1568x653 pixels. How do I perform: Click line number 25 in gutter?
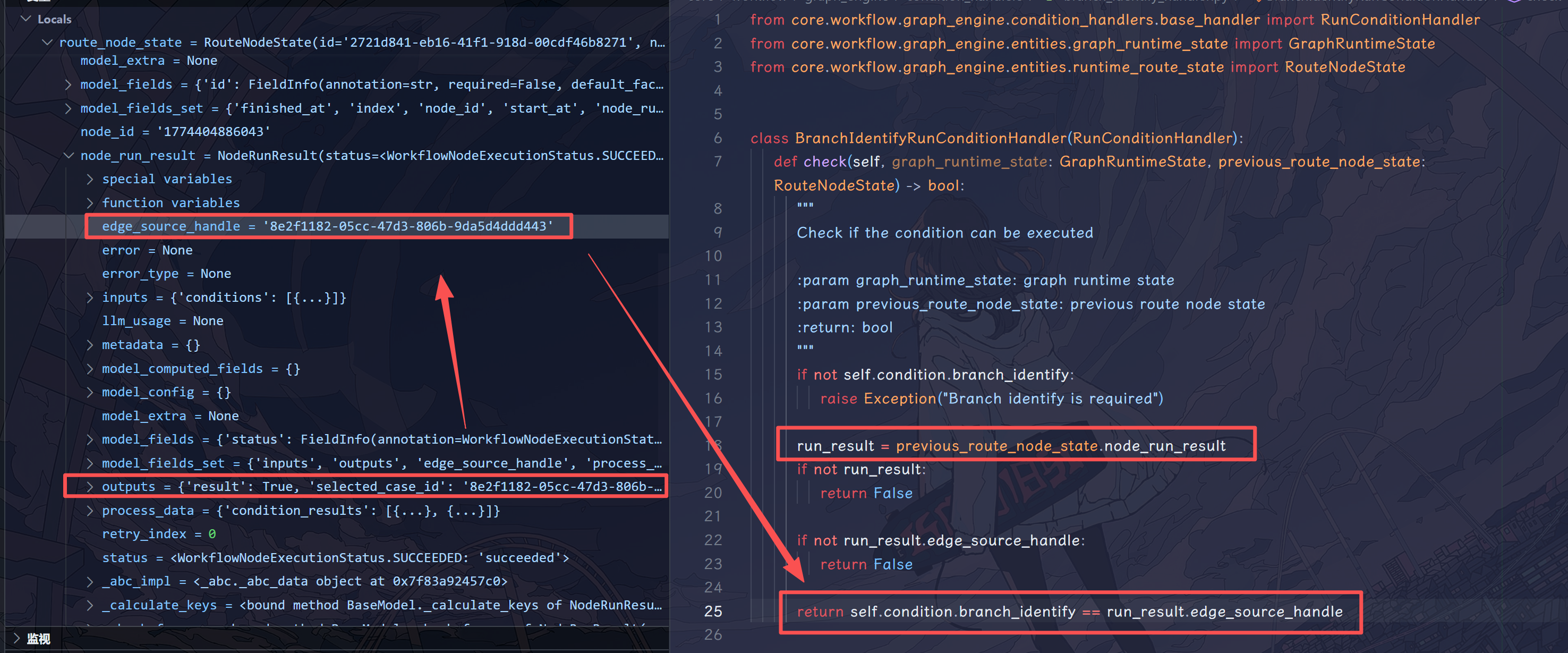coord(713,611)
